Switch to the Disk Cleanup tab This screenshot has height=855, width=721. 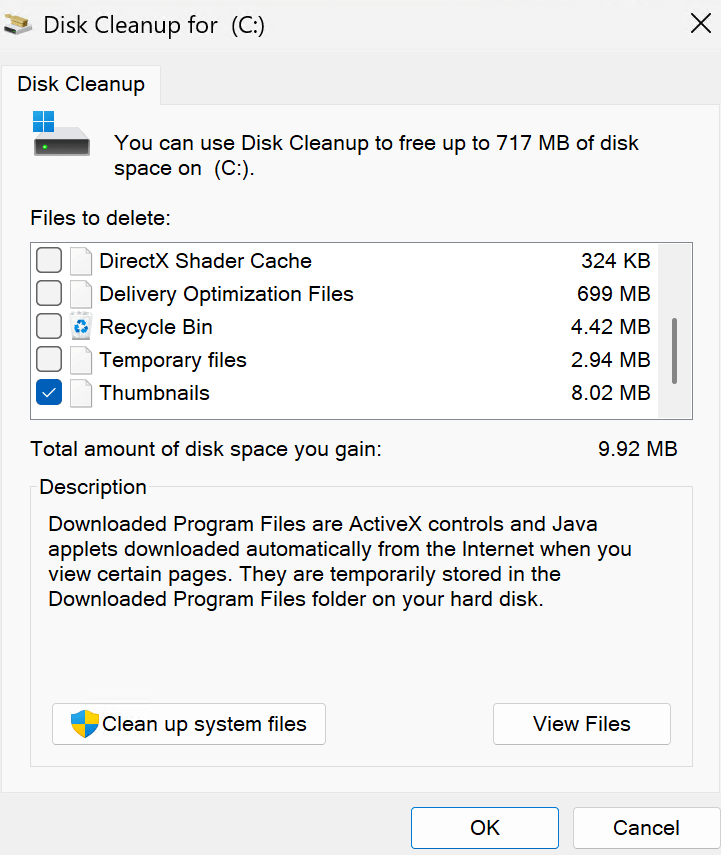coord(81,85)
